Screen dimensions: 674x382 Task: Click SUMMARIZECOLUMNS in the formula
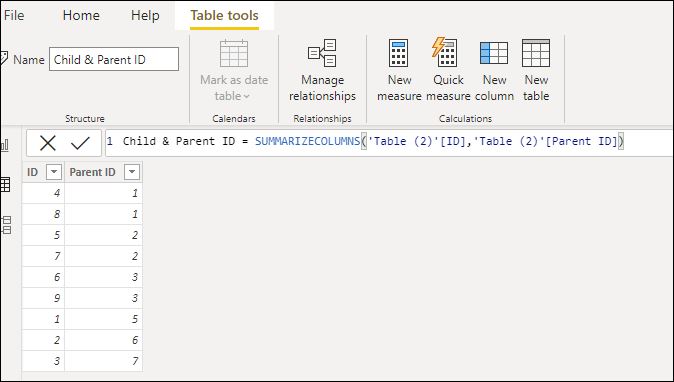(x=307, y=141)
